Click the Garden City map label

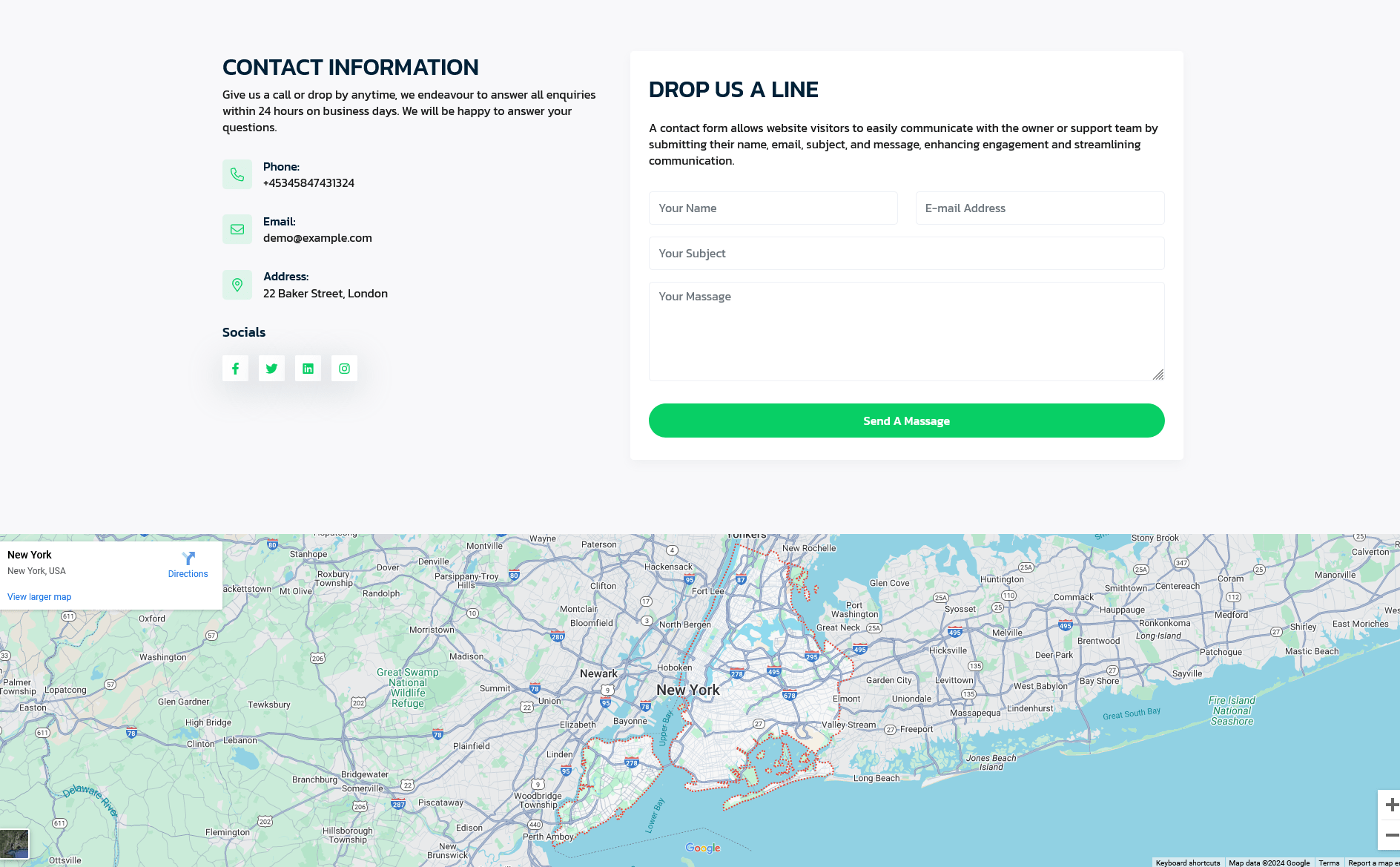888,680
